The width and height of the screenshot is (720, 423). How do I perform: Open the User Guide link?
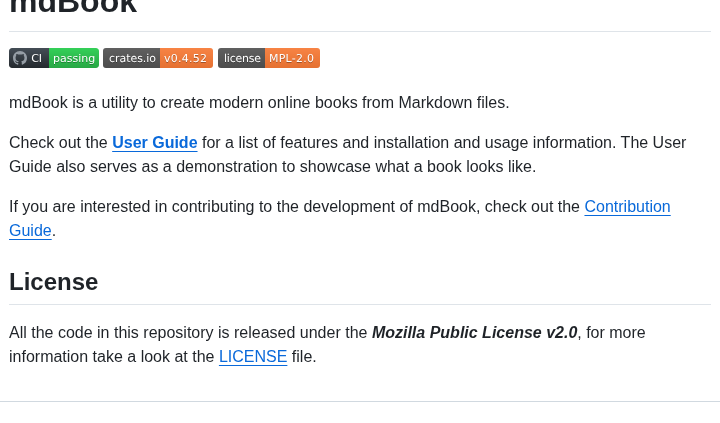[155, 142]
